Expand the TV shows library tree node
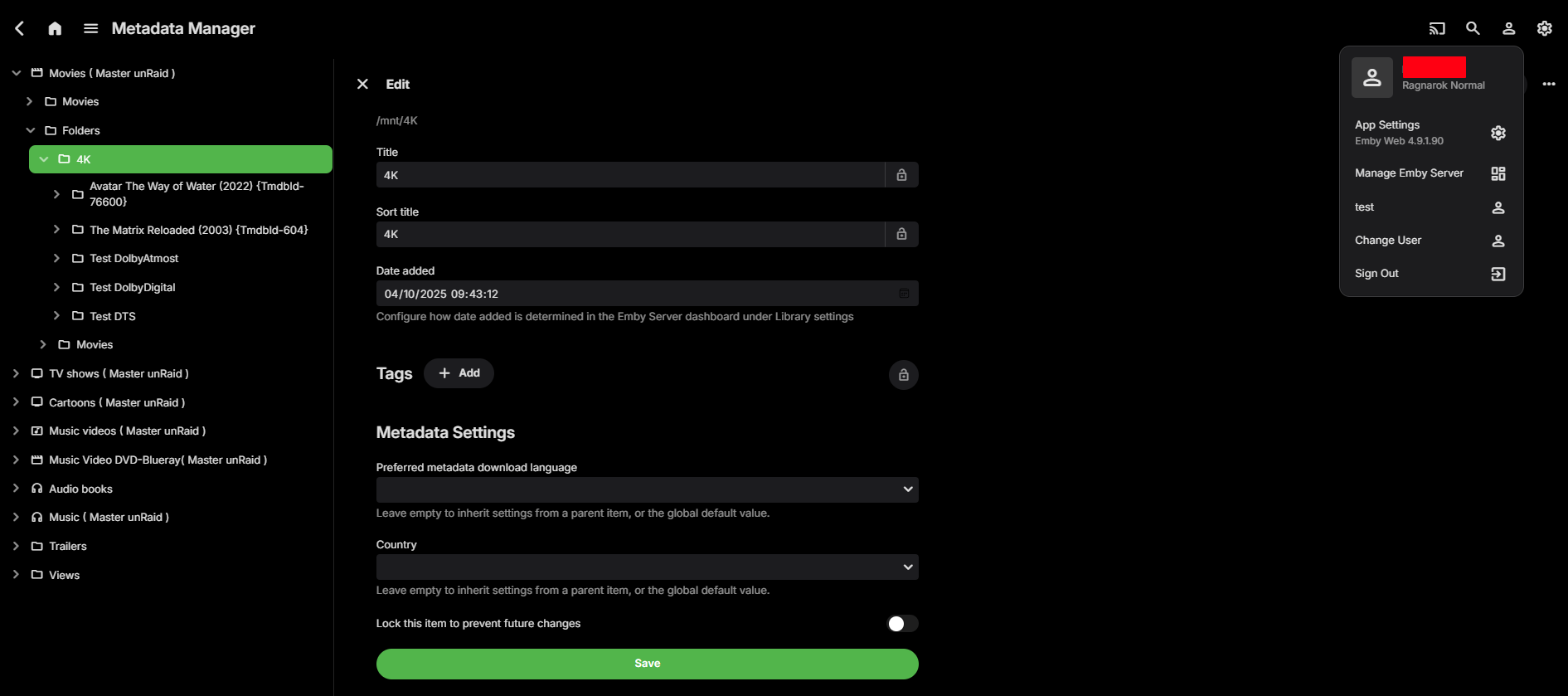 [x=16, y=374]
